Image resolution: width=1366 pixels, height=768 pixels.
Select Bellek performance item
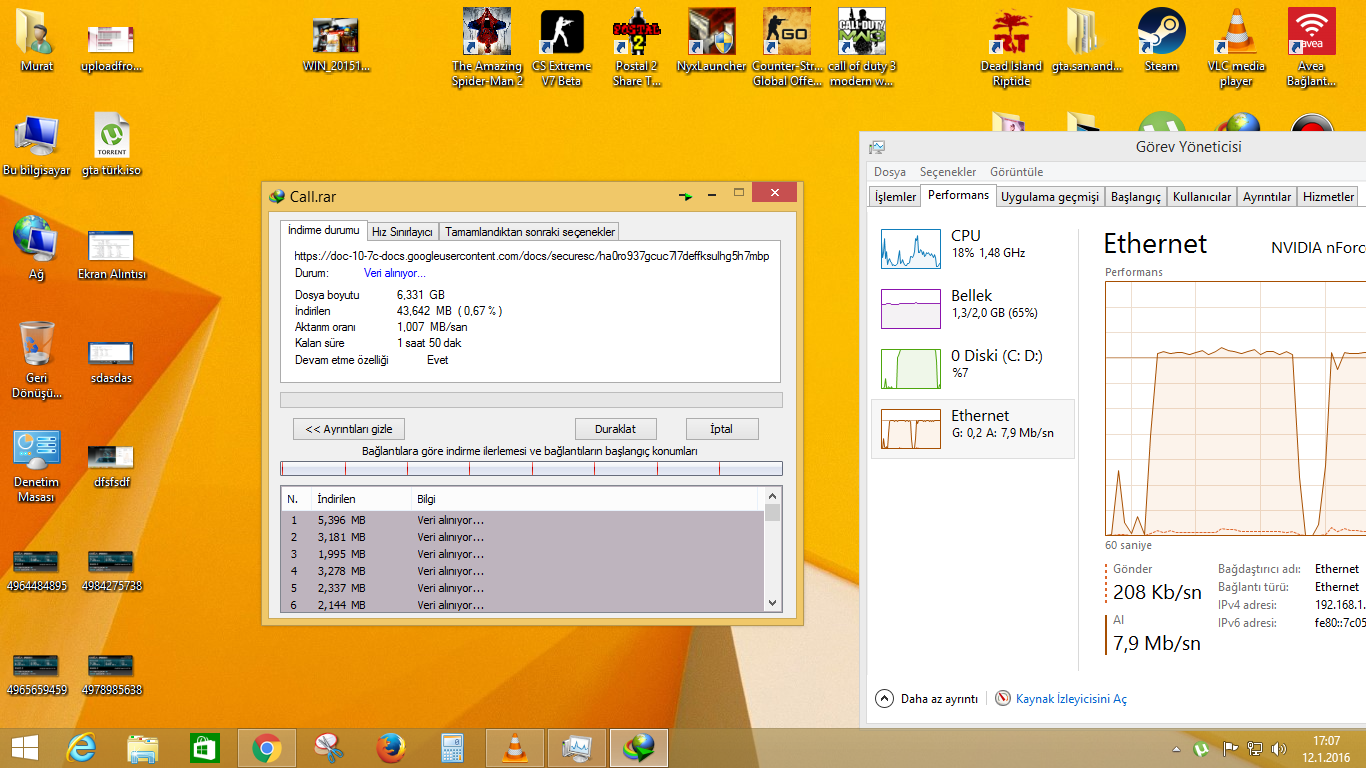[x=973, y=308]
